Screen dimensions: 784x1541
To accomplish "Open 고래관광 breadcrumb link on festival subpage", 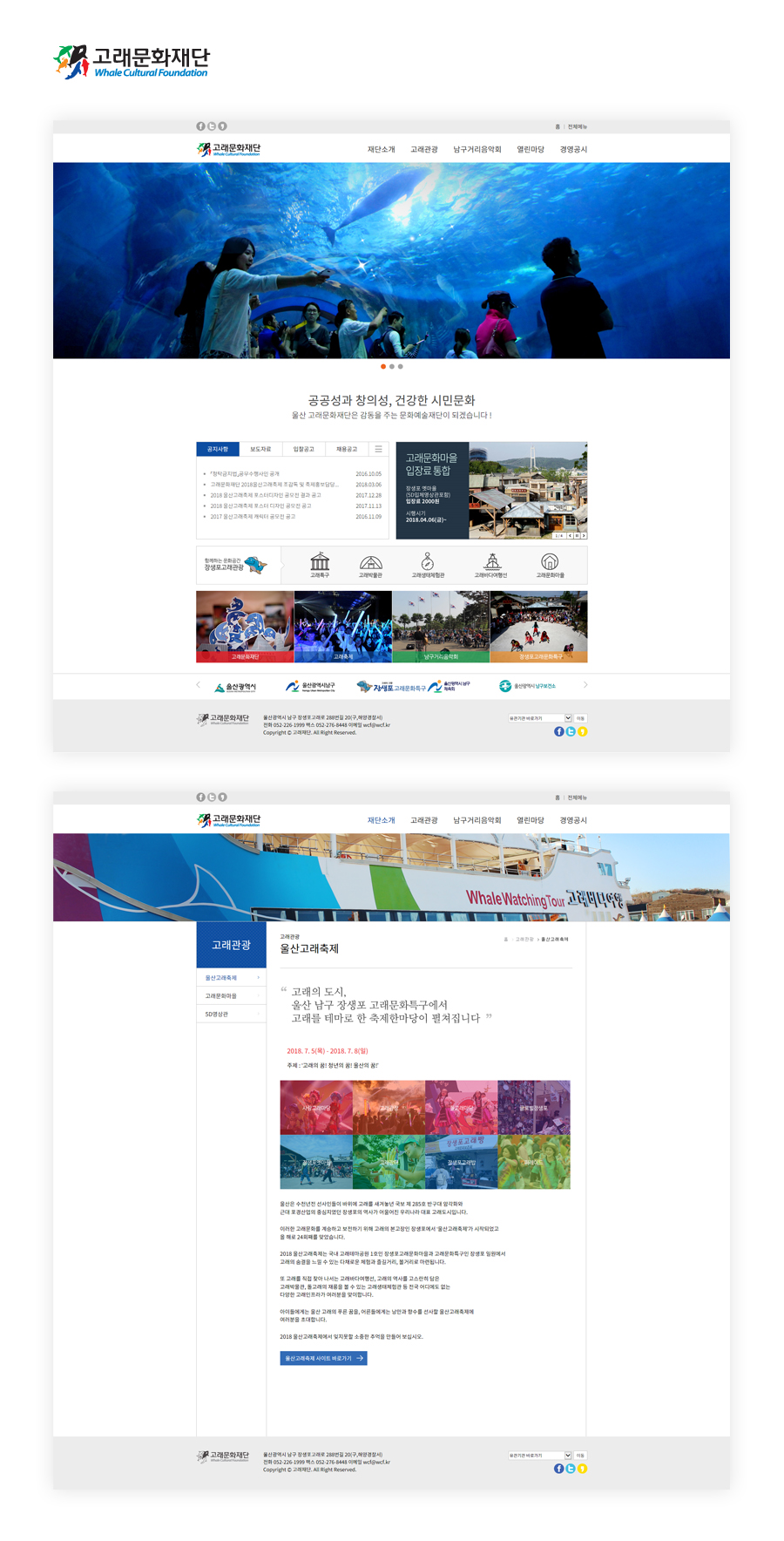I will [524, 940].
